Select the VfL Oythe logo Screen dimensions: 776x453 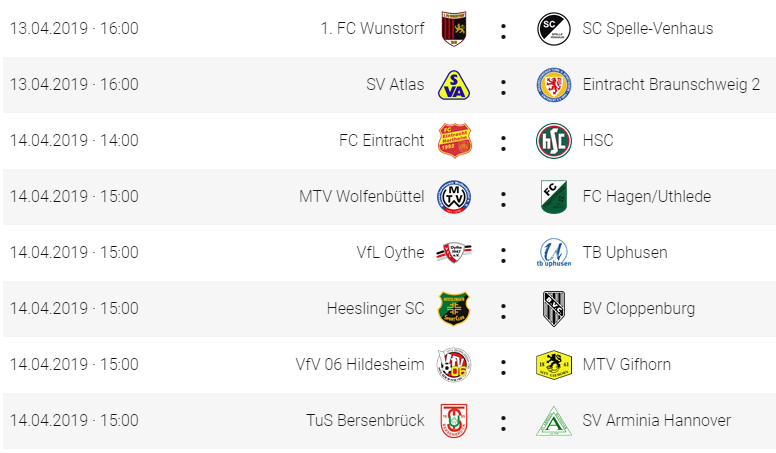(x=454, y=252)
